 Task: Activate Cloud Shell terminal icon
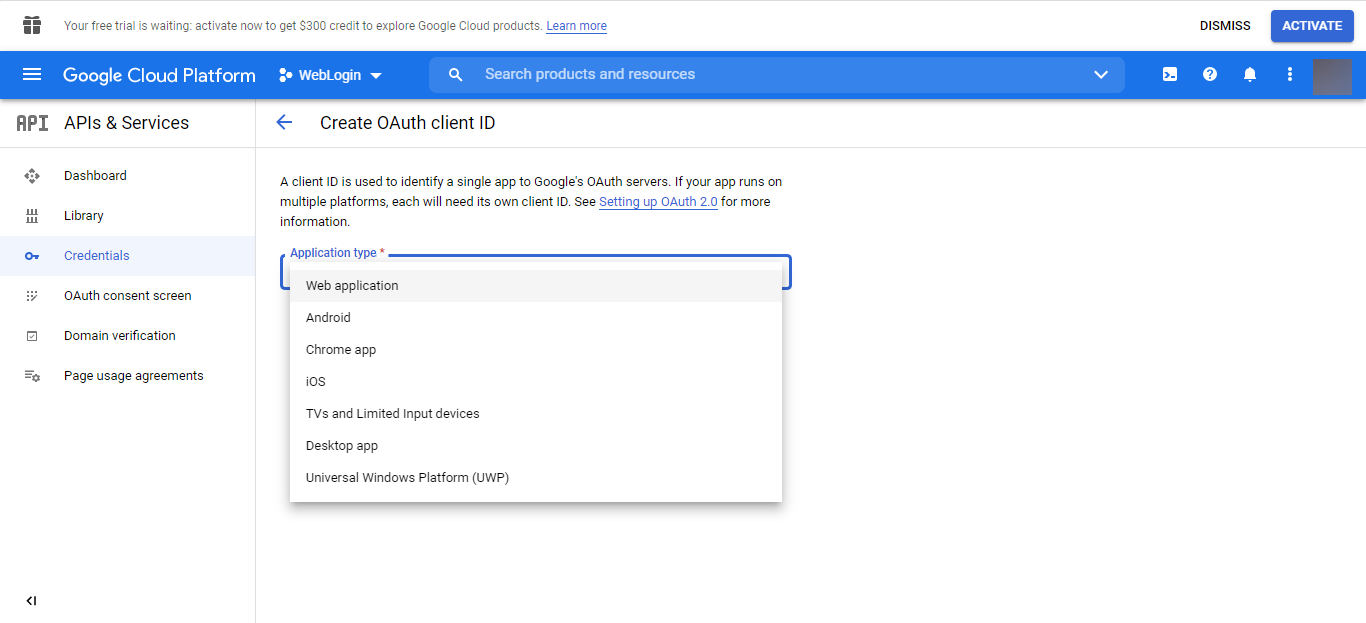coord(1170,74)
